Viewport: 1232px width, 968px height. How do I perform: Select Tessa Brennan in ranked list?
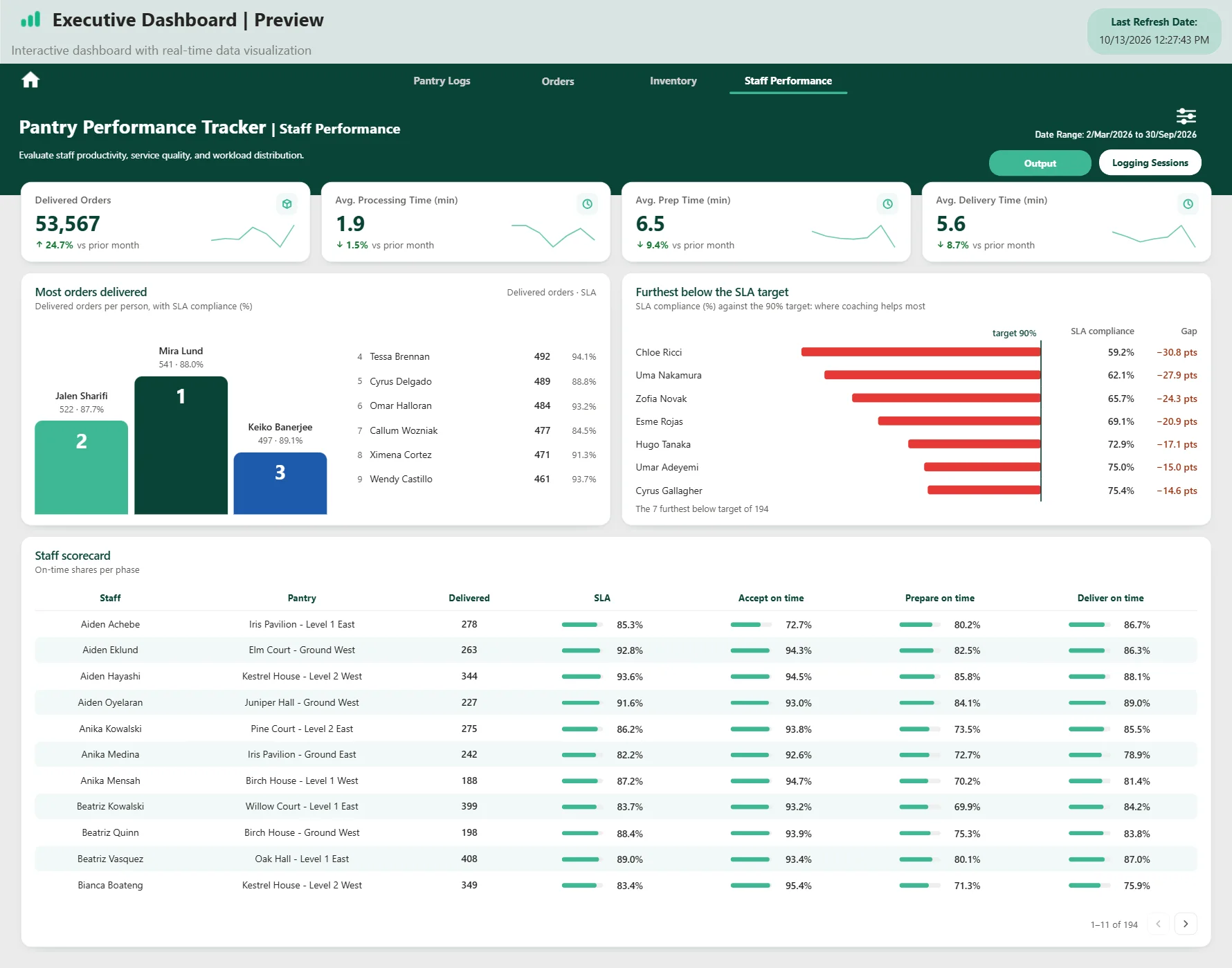pos(399,357)
